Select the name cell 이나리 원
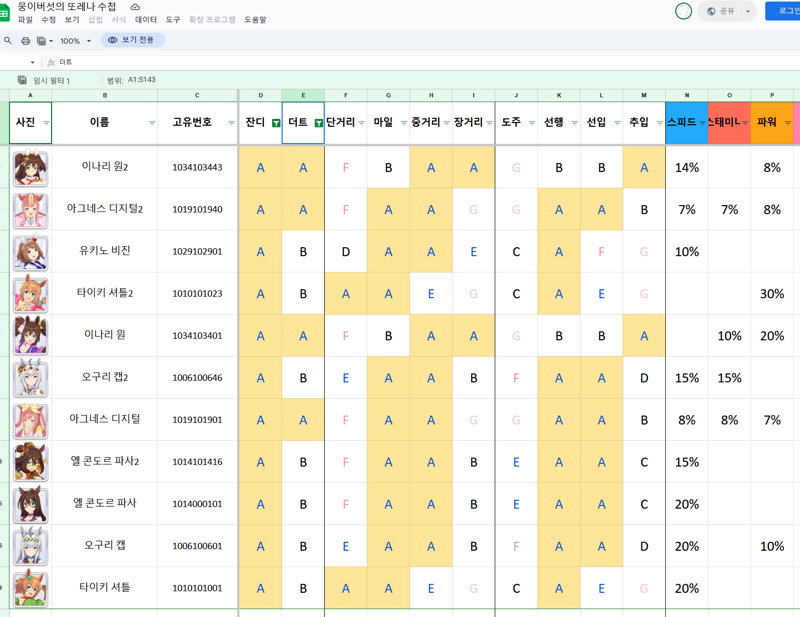This screenshot has height=617, width=800. click(x=105, y=335)
